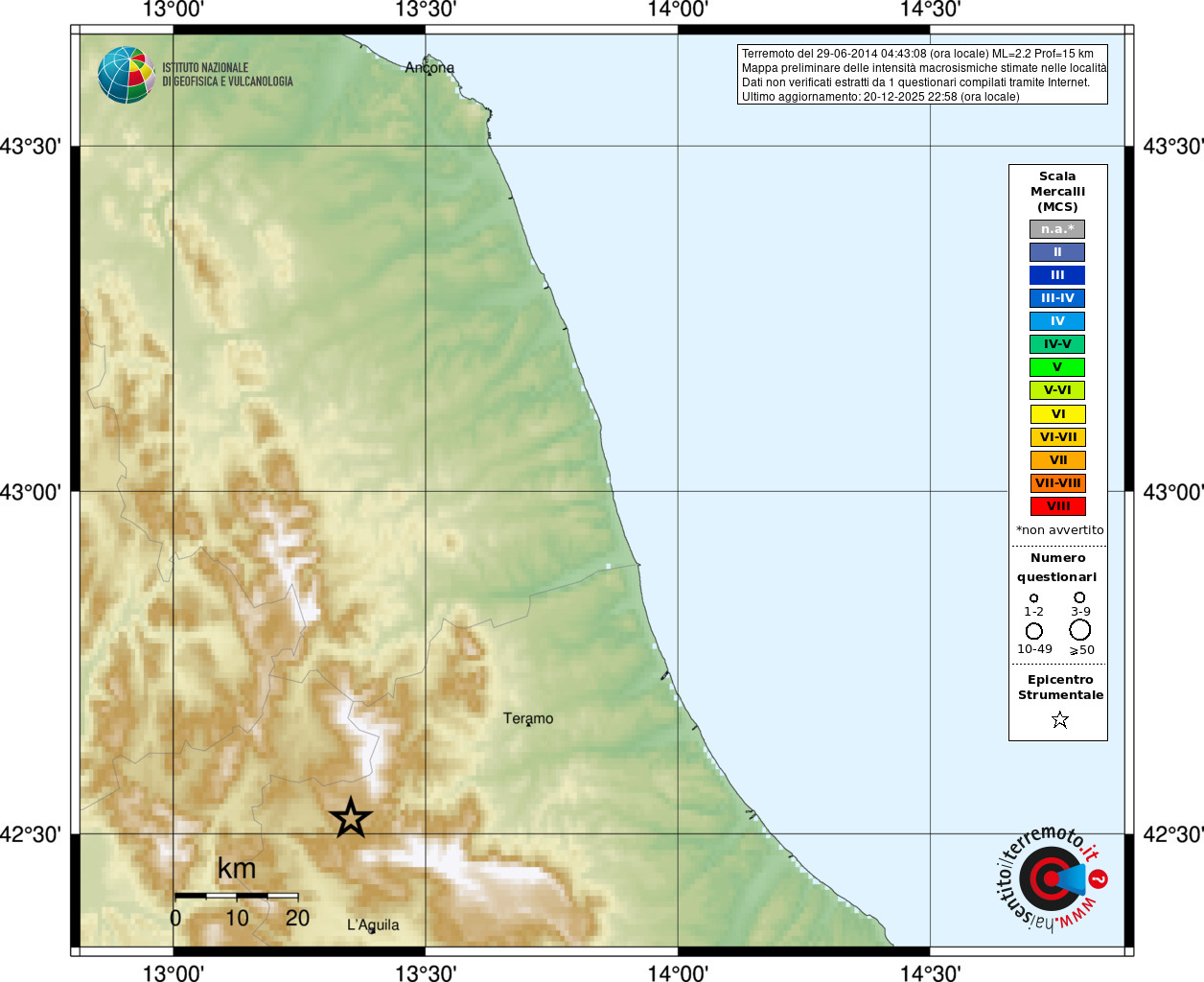
Task: Click the Epicentro Strumentale star legend symbol
Action: [1059, 719]
